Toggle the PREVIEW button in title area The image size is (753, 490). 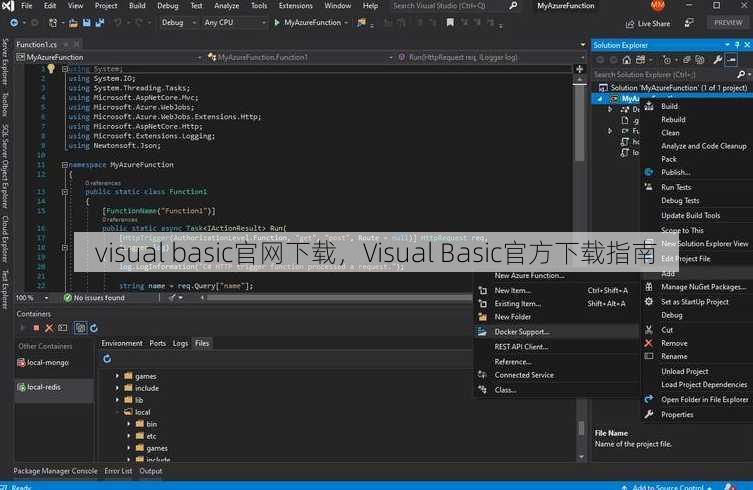click(728, 23)
